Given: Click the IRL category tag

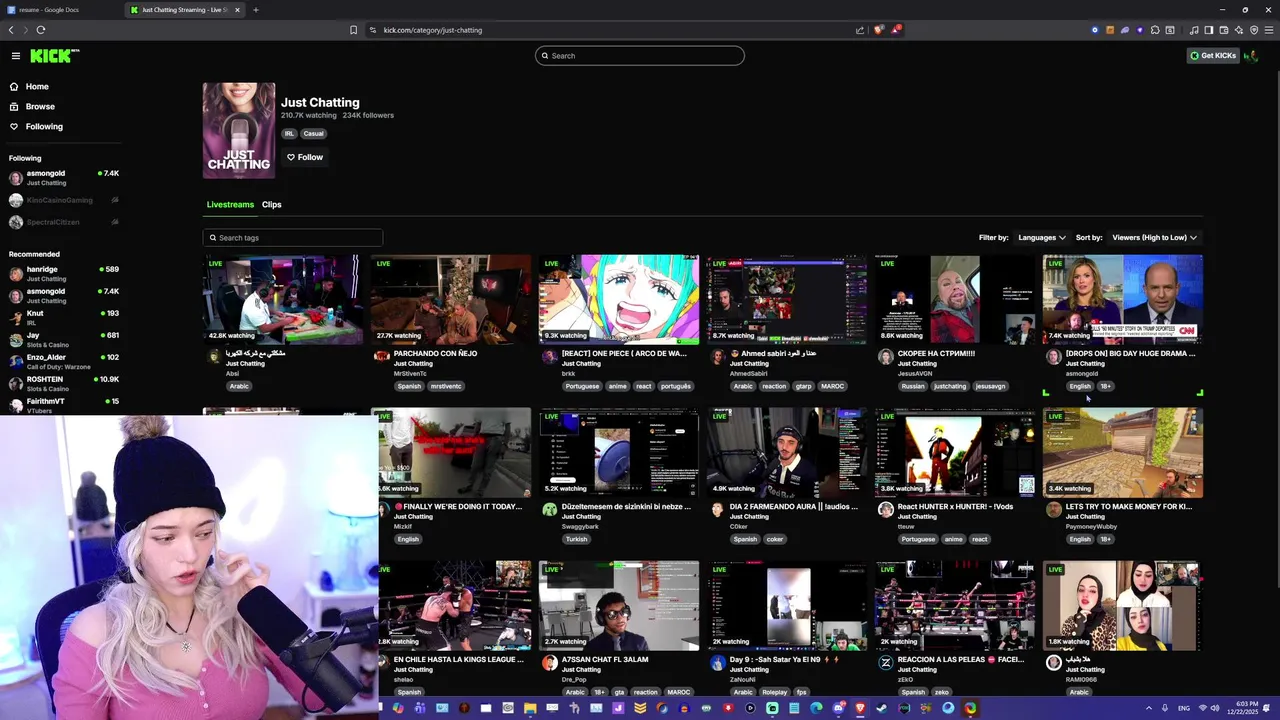Looking at the screenshot, I should pyautogui.click(x=289, y=133).
